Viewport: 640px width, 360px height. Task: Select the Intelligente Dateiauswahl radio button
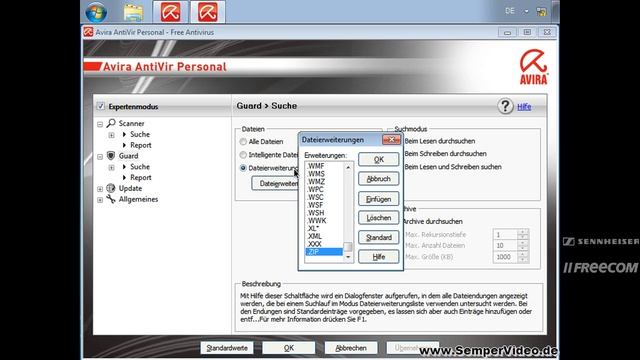243,155
